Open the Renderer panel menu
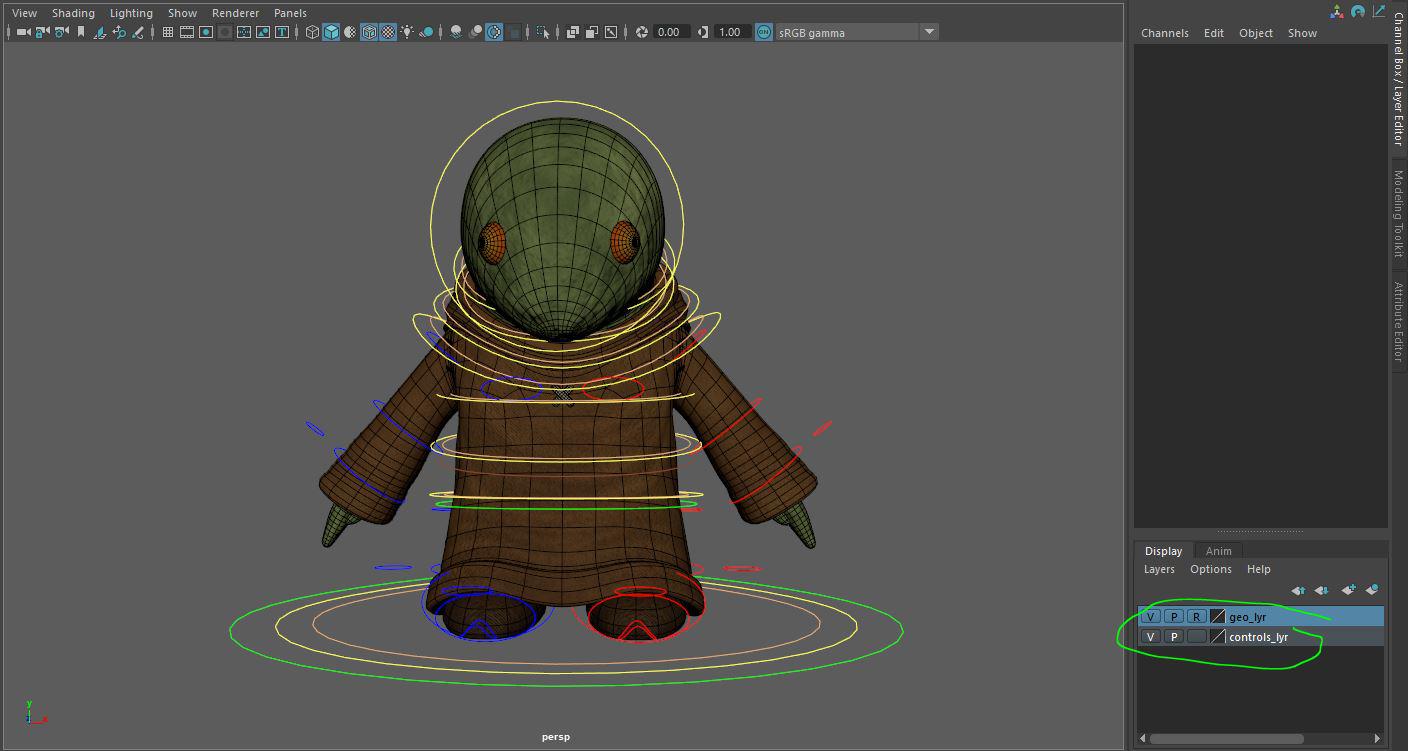Screen dimensions: 1408x751 (235, 13)
